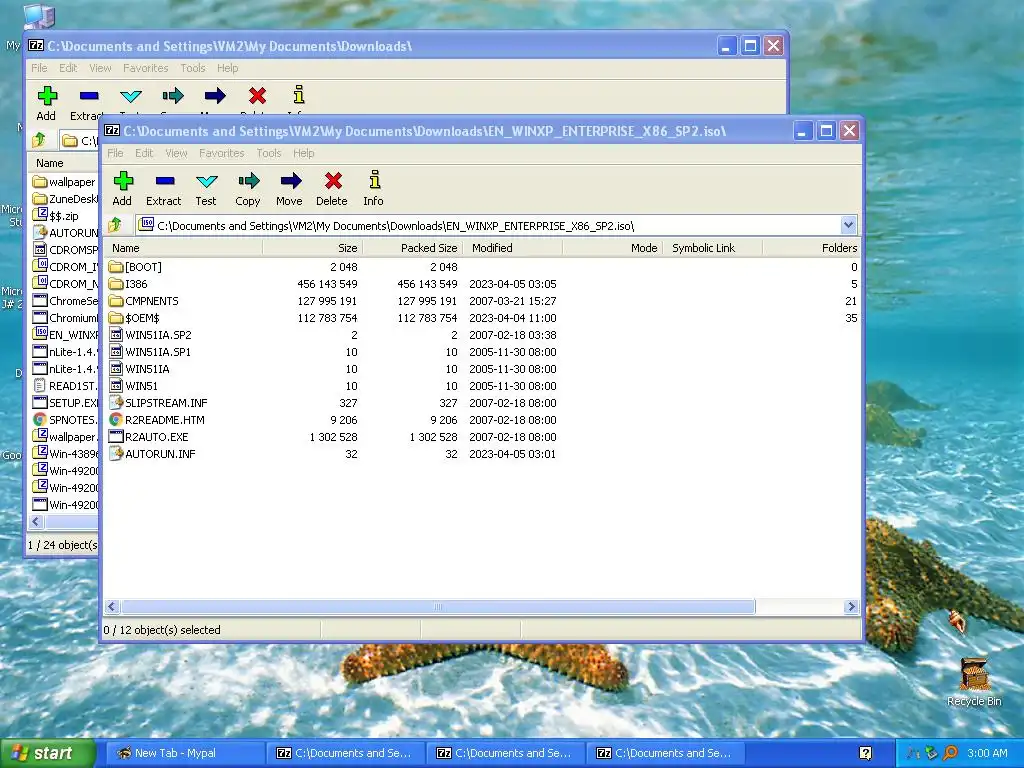1024x768 pixels.
Task: Click the up-folder icon in ISO window
Action: [x=115, y=225]
